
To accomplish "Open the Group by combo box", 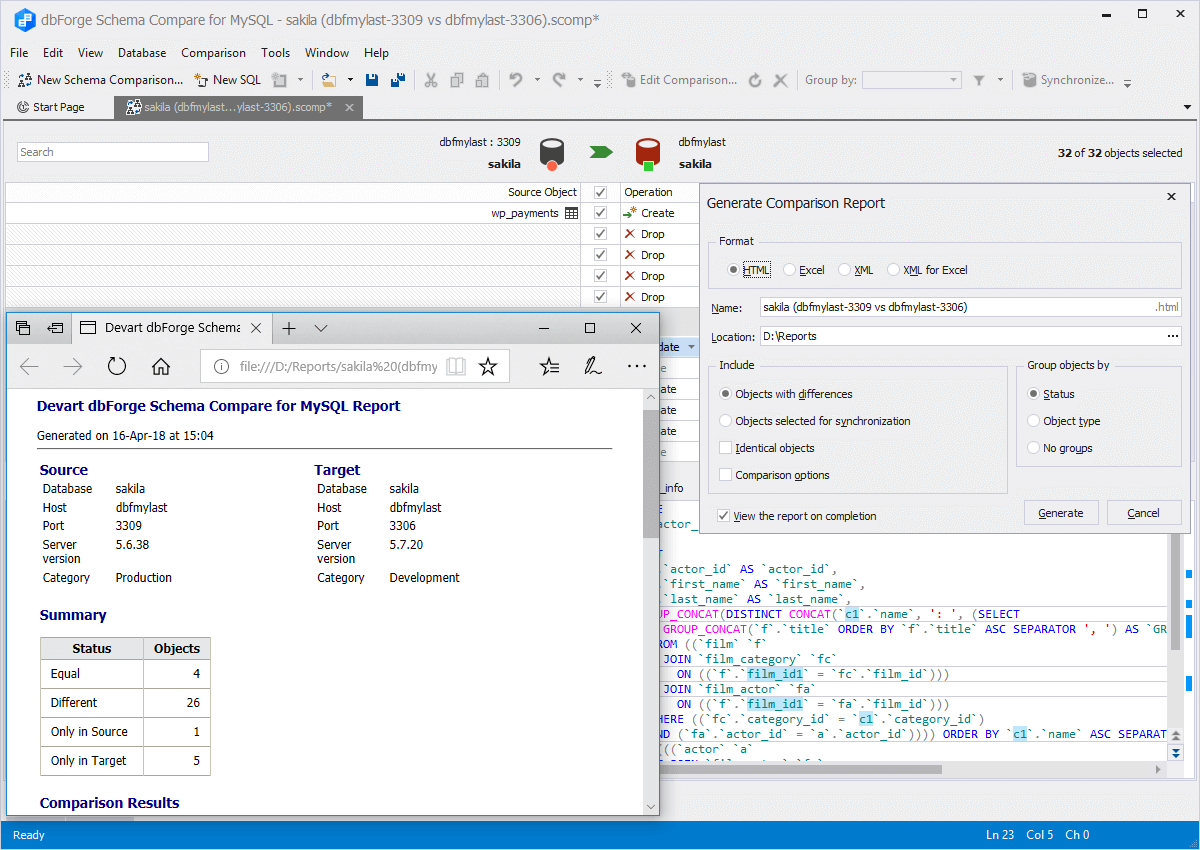I will [x=912, y=80].
